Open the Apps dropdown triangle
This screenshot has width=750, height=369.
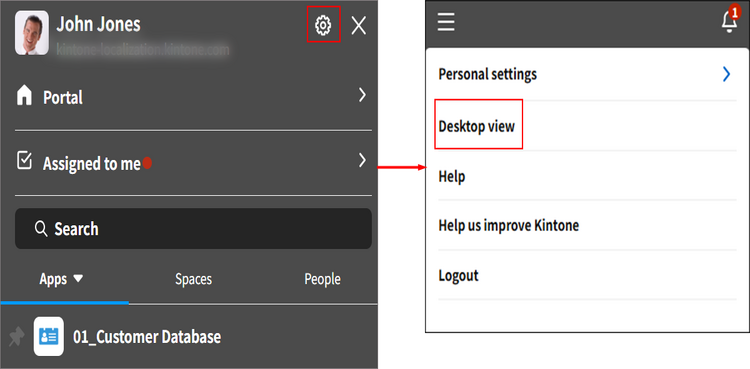78,278
